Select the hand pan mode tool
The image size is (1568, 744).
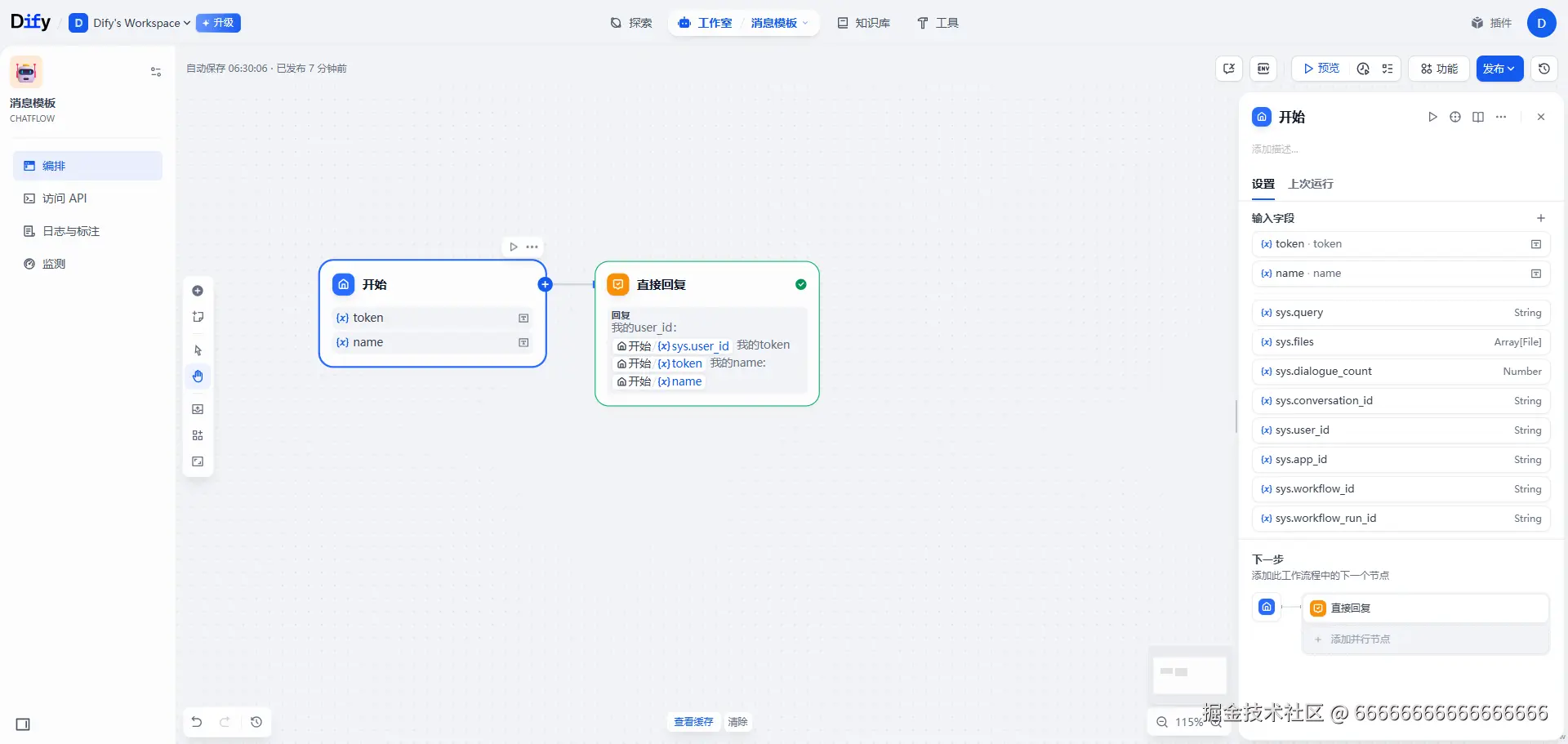(x=198, y=376)
